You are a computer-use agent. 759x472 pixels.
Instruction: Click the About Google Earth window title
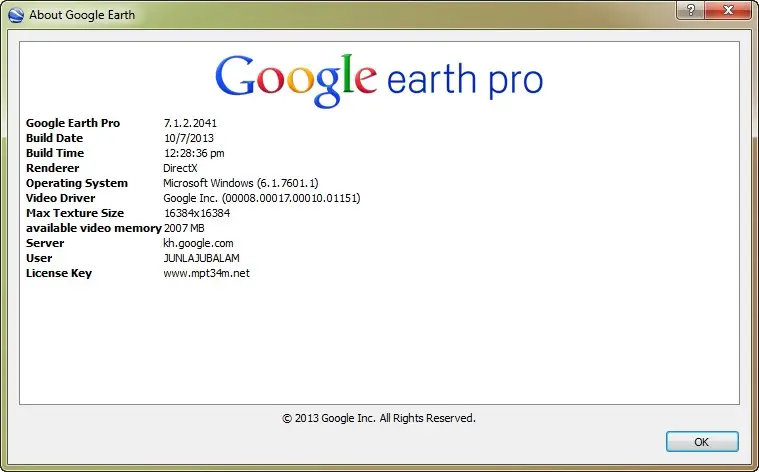pos(82,15)
